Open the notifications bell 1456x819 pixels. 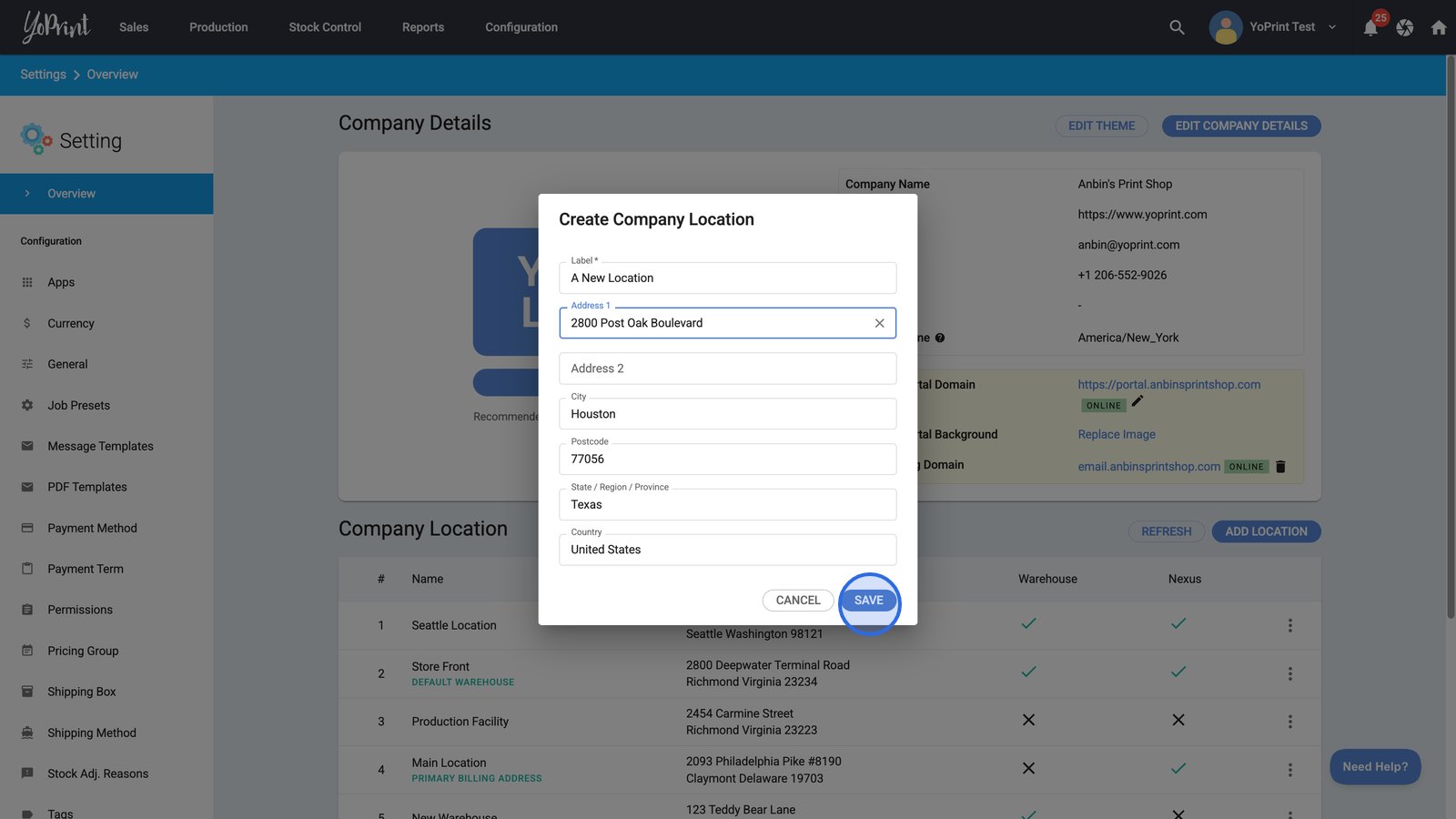[1370, 28]
